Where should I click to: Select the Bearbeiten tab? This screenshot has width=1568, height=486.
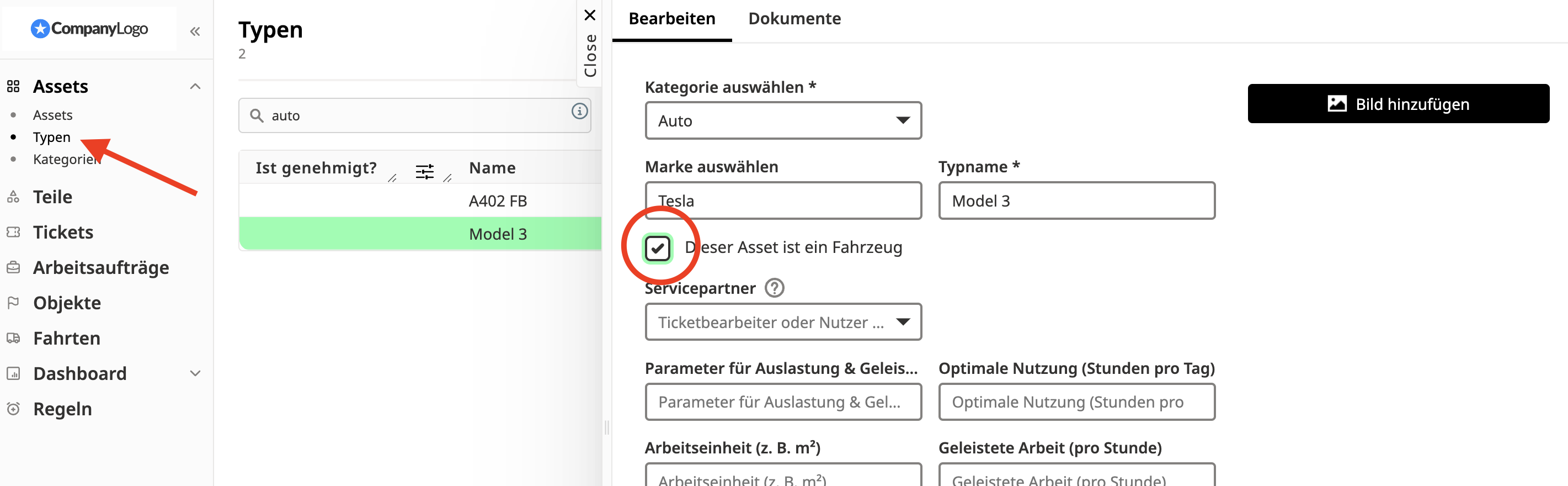pyautogui.click(x=671, y=19)
